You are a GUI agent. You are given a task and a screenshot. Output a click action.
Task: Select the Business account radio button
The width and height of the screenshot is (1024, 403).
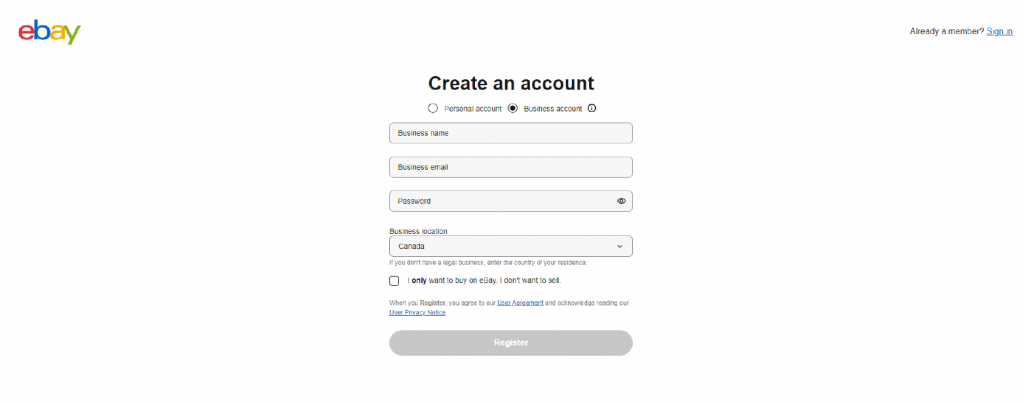513,108
